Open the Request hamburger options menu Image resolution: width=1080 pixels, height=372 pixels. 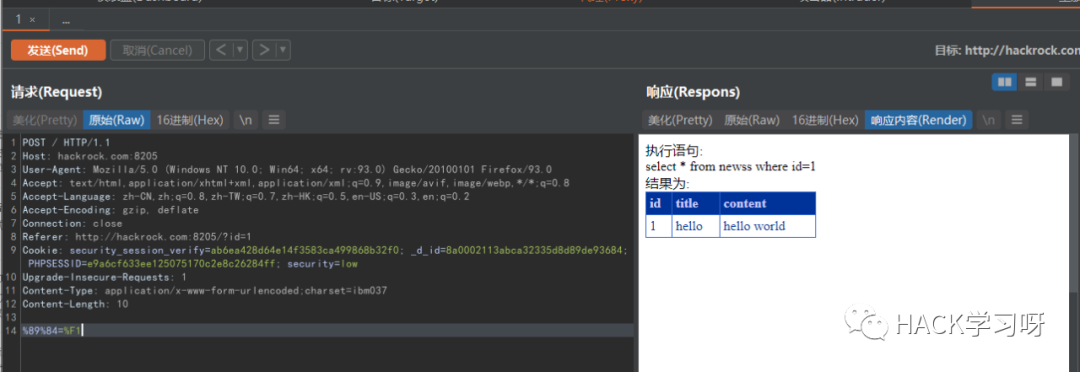point(273,120)
